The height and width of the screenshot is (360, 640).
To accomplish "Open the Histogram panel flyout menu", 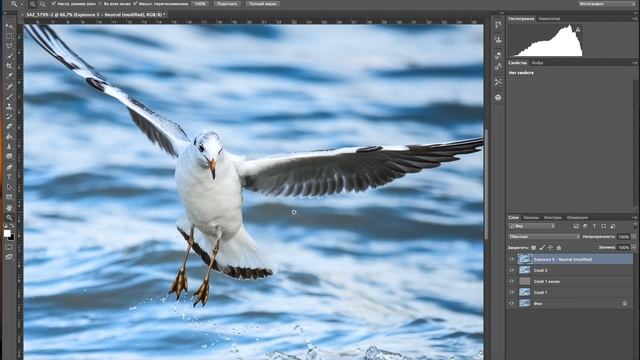I will (635, 19).
